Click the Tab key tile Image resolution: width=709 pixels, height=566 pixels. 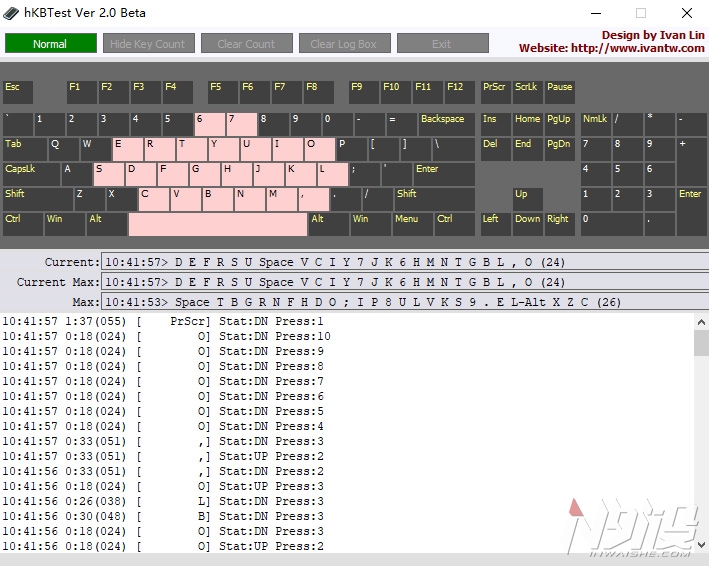(25, 149)
